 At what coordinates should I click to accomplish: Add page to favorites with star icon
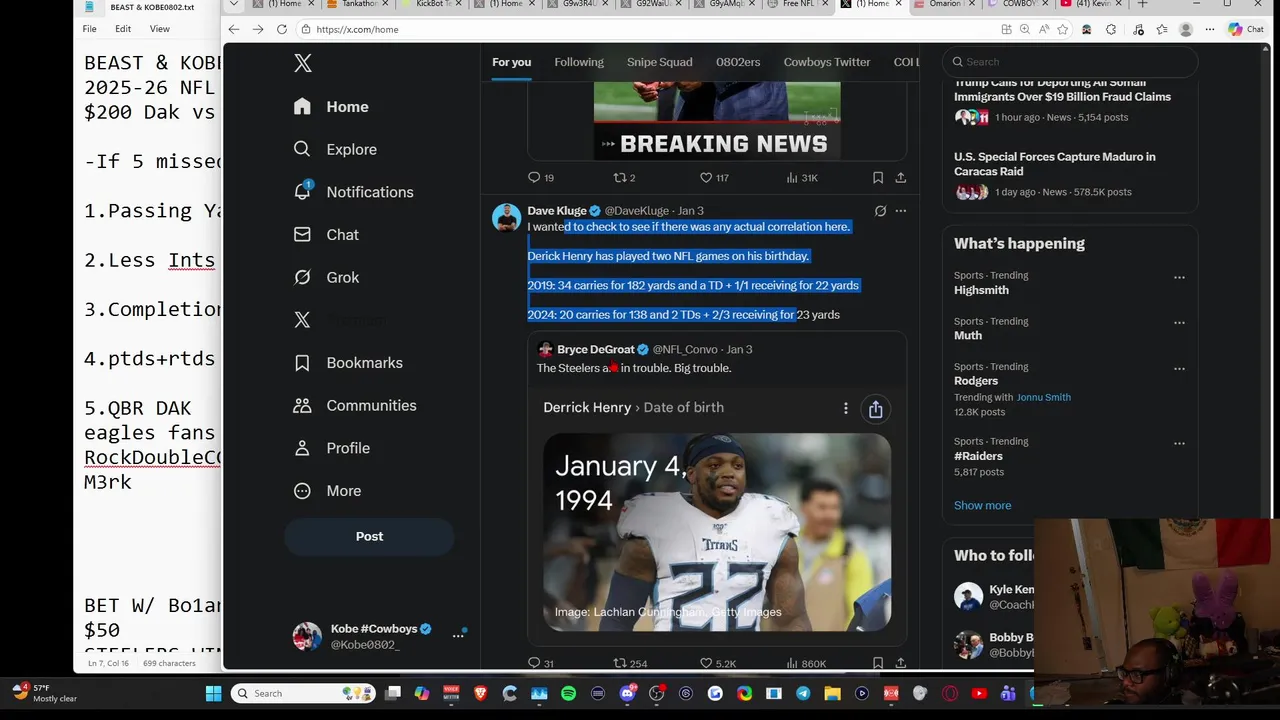point(1062,29)
